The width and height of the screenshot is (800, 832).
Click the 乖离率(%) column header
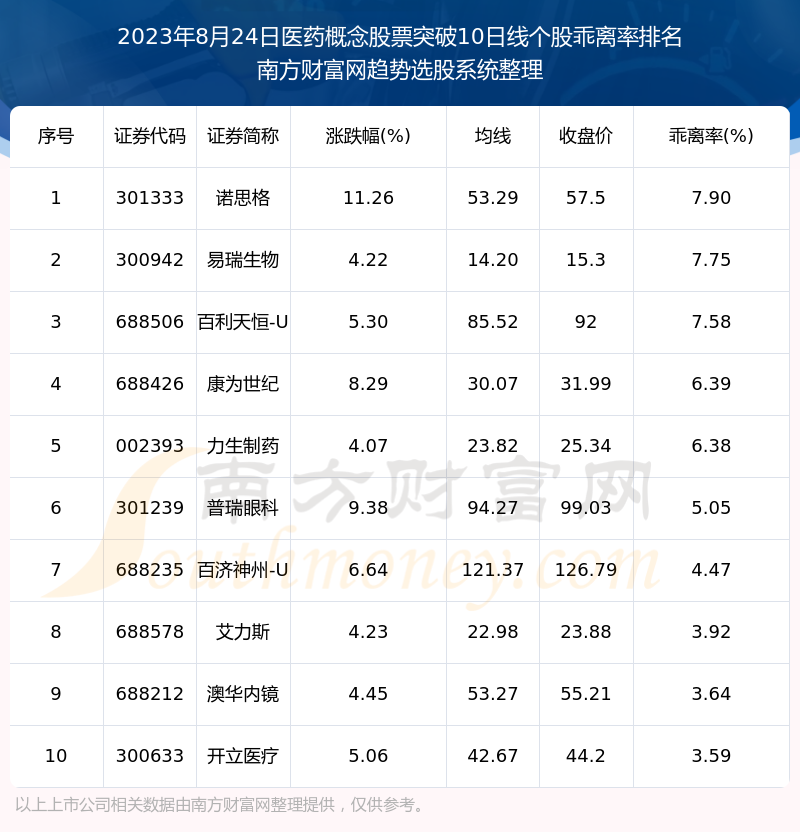(x=711, y=136)
